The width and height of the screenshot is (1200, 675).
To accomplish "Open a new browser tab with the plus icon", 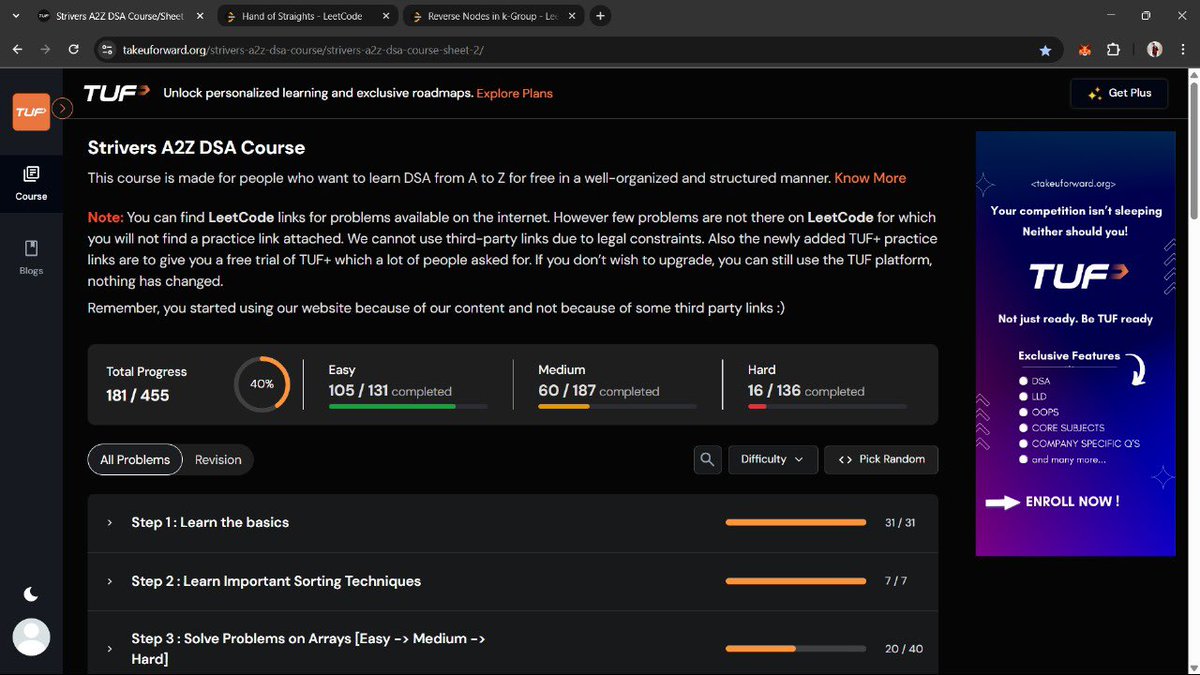I will click(600, 16).
